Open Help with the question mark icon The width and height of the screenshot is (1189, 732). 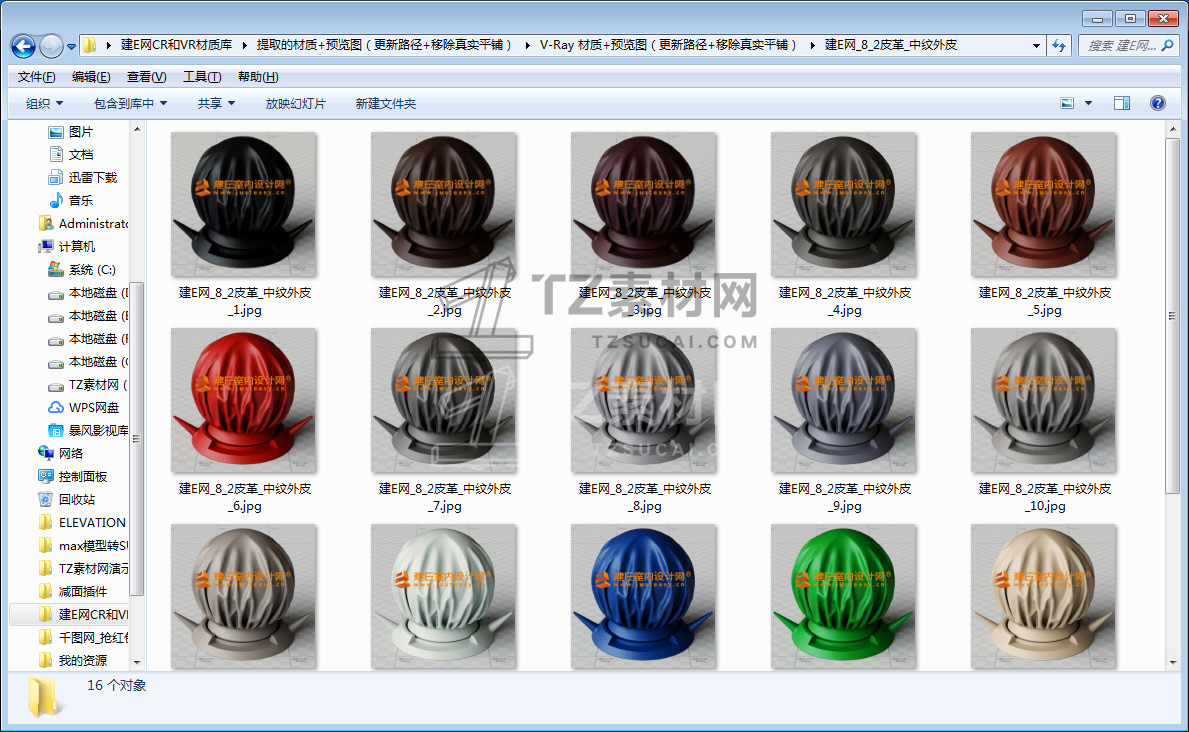pyautogui.click(x=1158, y=103)
